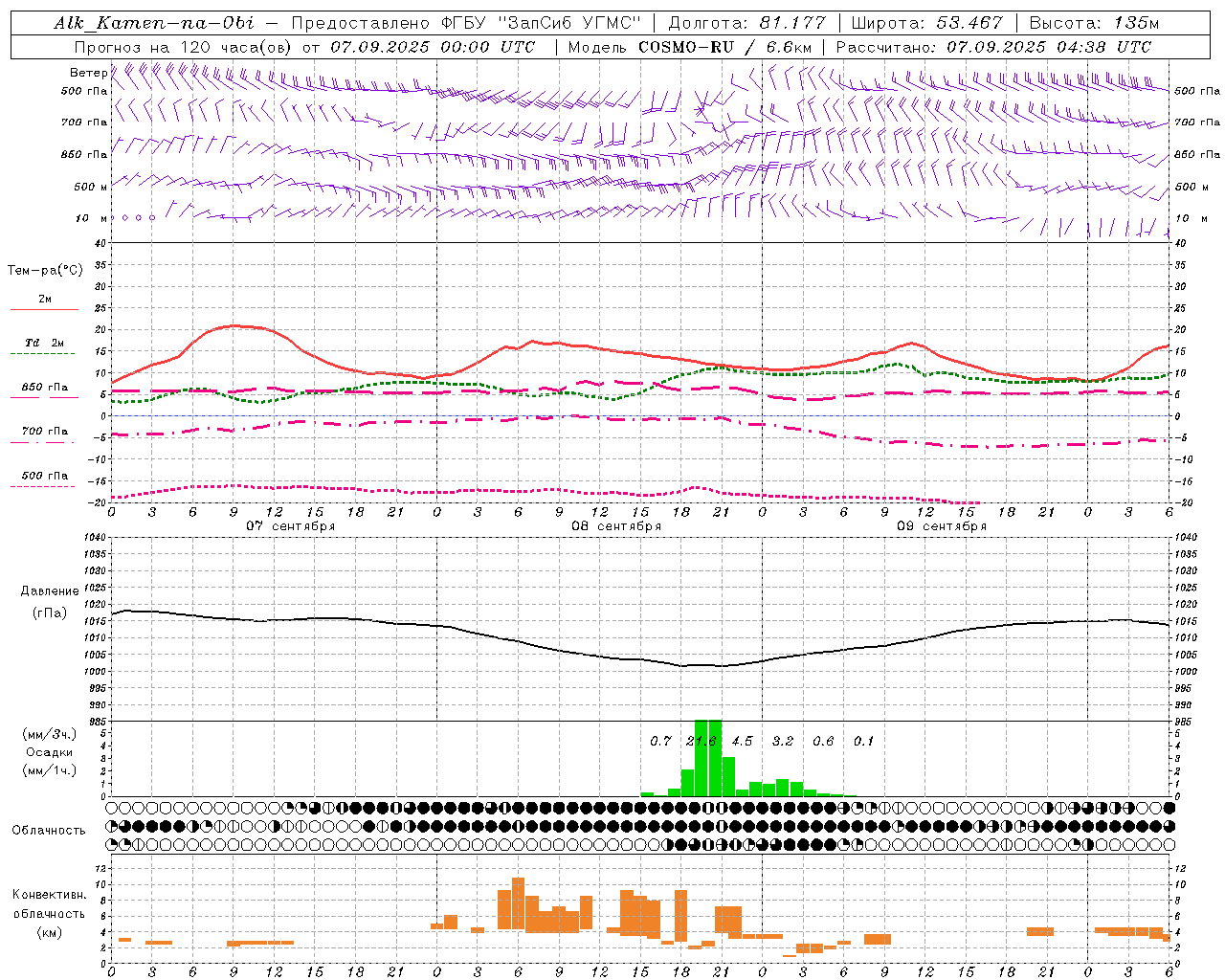Click the Высота: 135м header field

(1094, 23)
